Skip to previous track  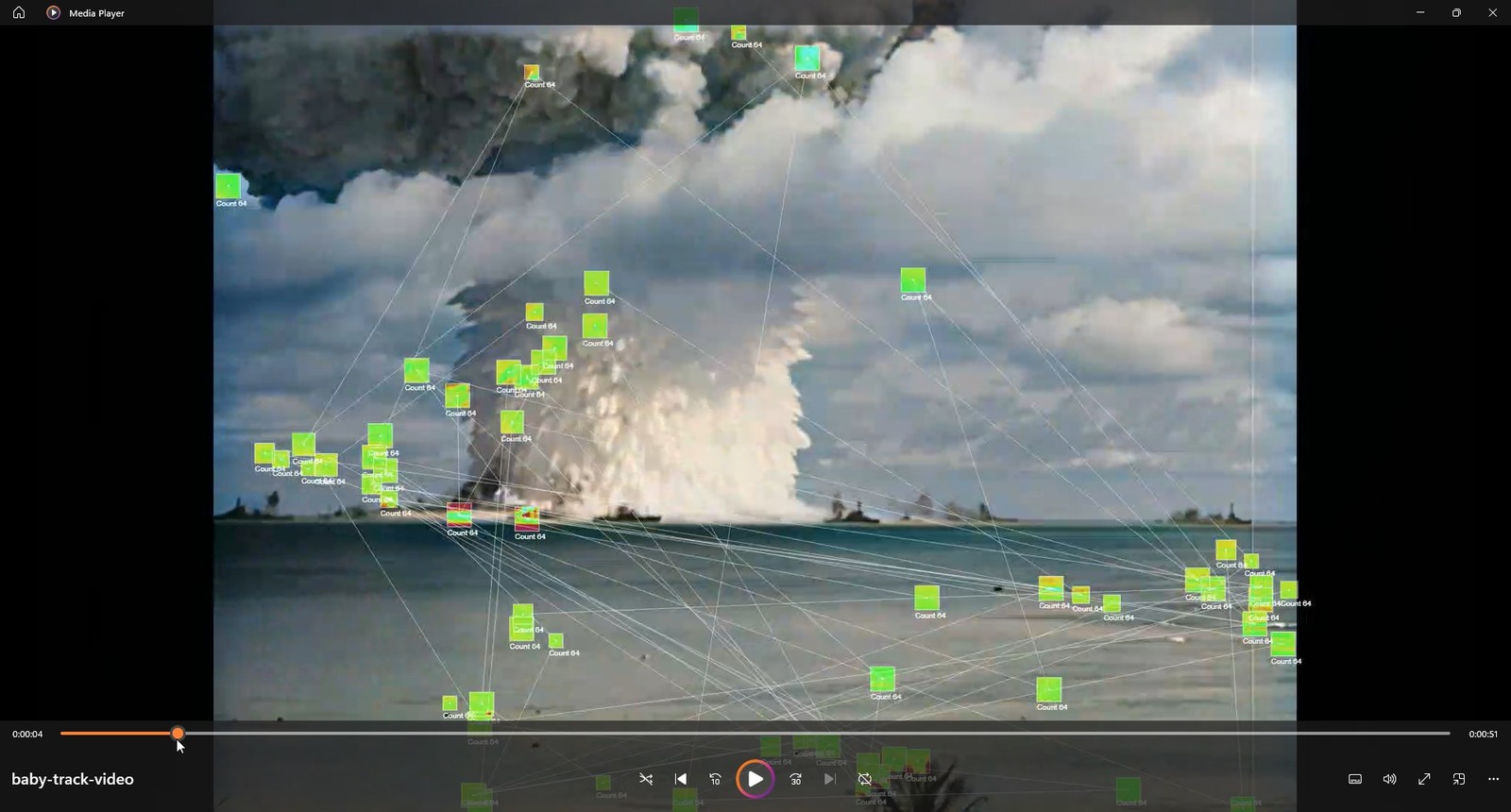point(681,779)
